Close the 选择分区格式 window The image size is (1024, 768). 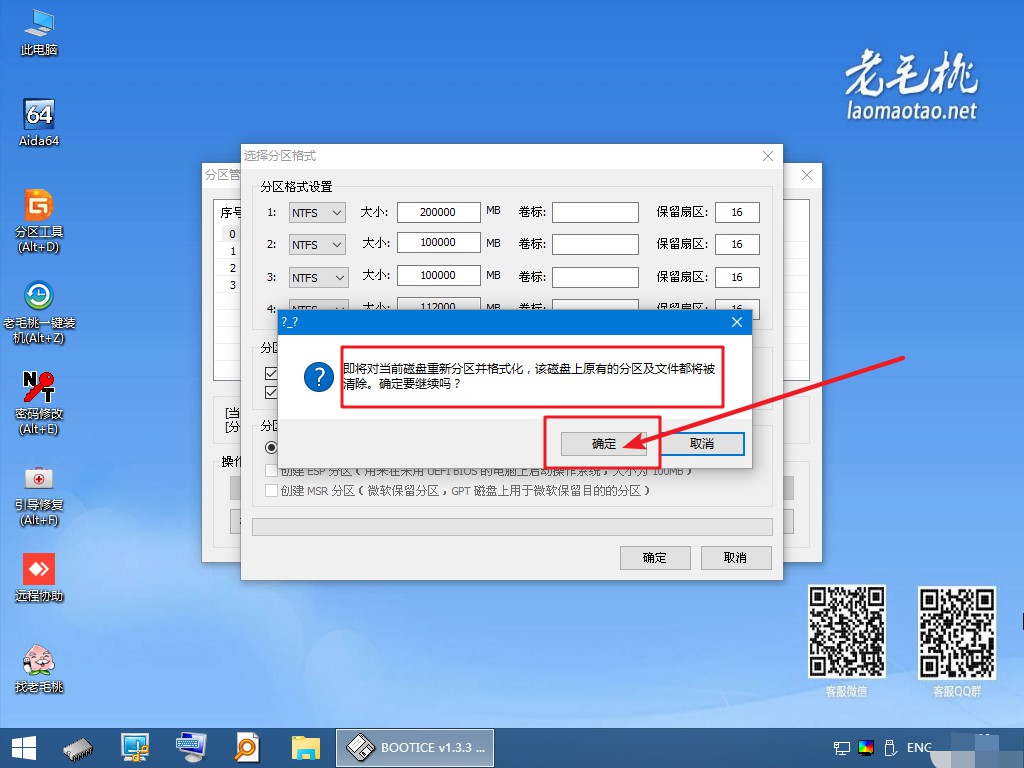[x=768, y=156]
